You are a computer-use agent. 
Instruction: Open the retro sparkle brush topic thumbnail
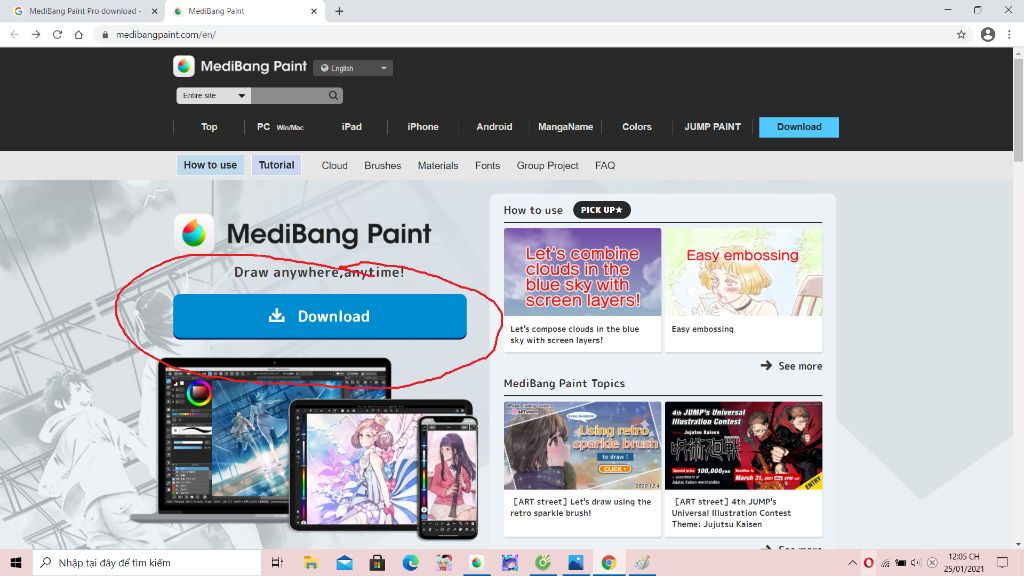pyautogui.click(x=583, y=445)
